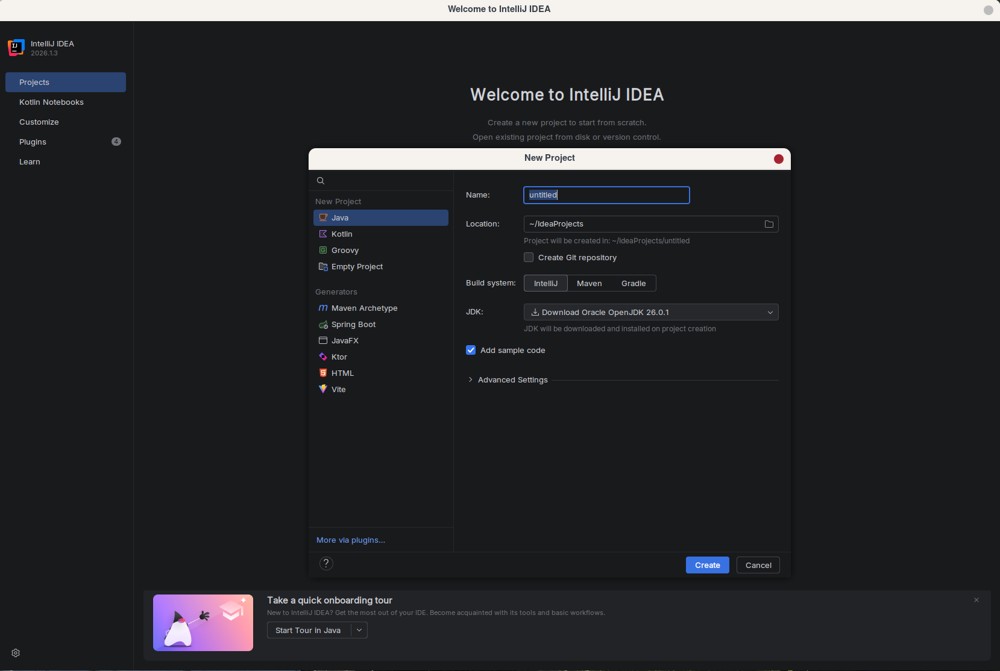Viewport: 1000px width, 671px height.
Task: Go to the Plugins section
Action: click(x=65, y=142)
